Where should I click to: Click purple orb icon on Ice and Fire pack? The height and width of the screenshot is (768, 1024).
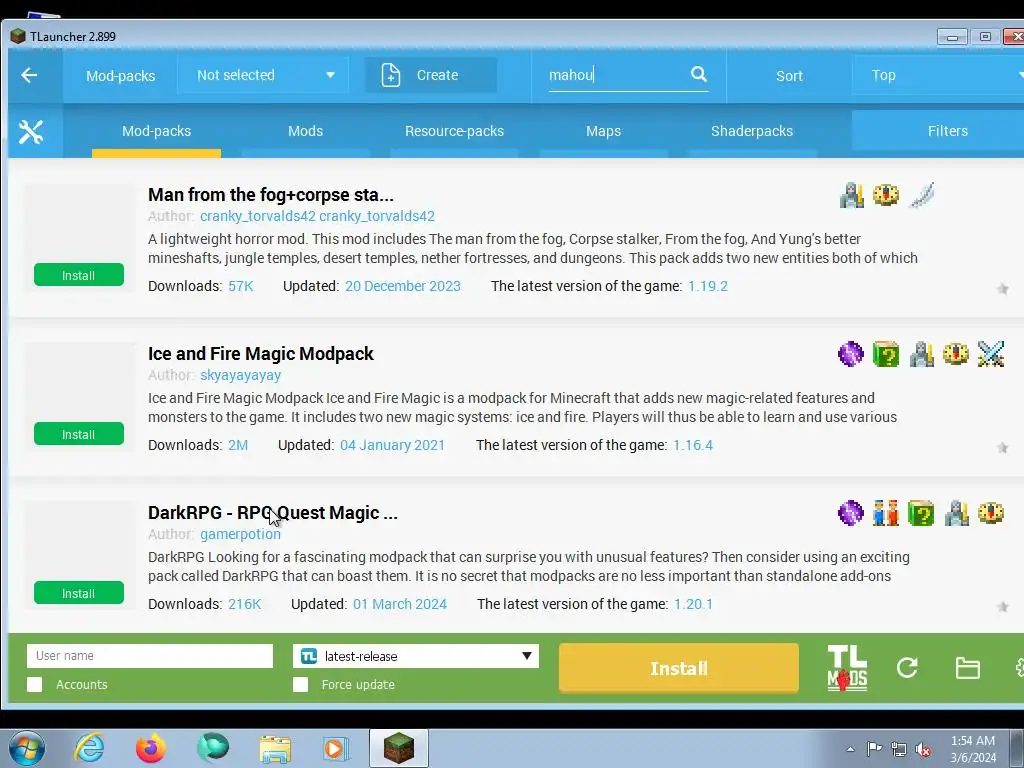850,354
